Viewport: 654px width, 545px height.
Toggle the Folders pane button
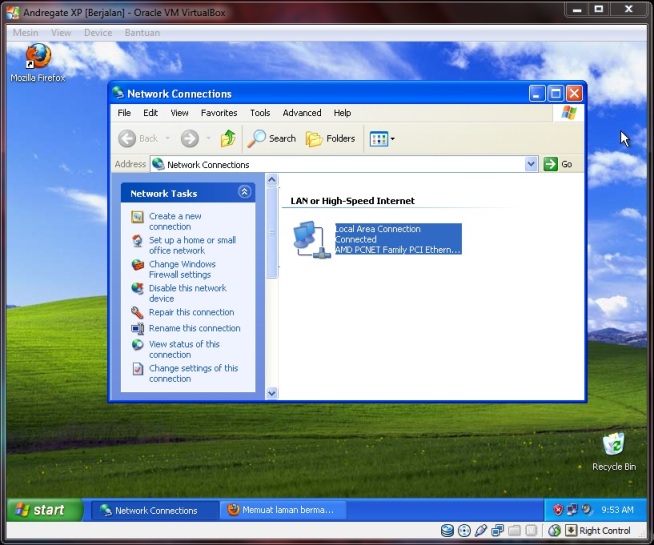[330, 138]
